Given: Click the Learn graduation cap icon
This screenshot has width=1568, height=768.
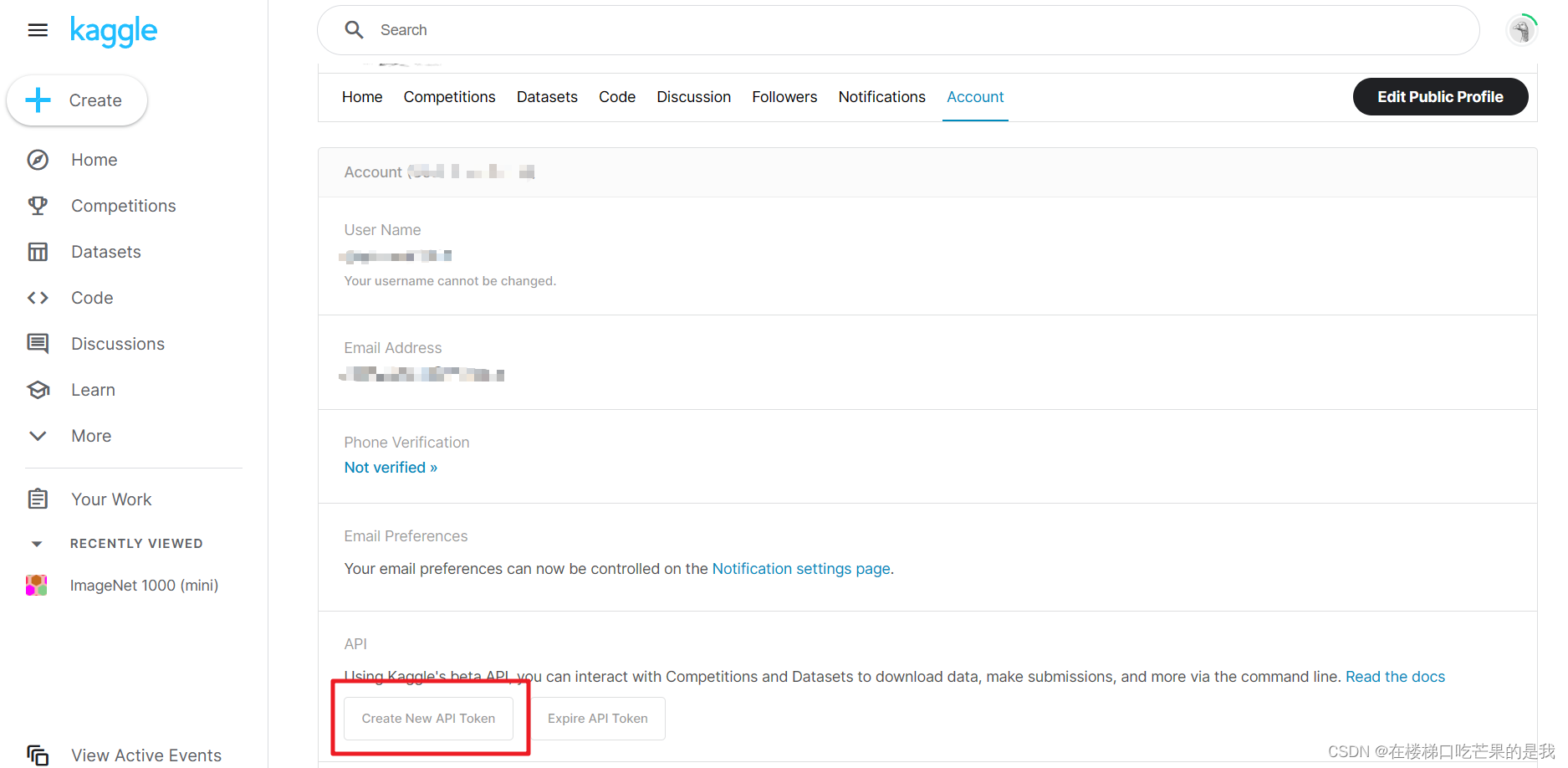Looking at the screenshot, I should [38, 390].
